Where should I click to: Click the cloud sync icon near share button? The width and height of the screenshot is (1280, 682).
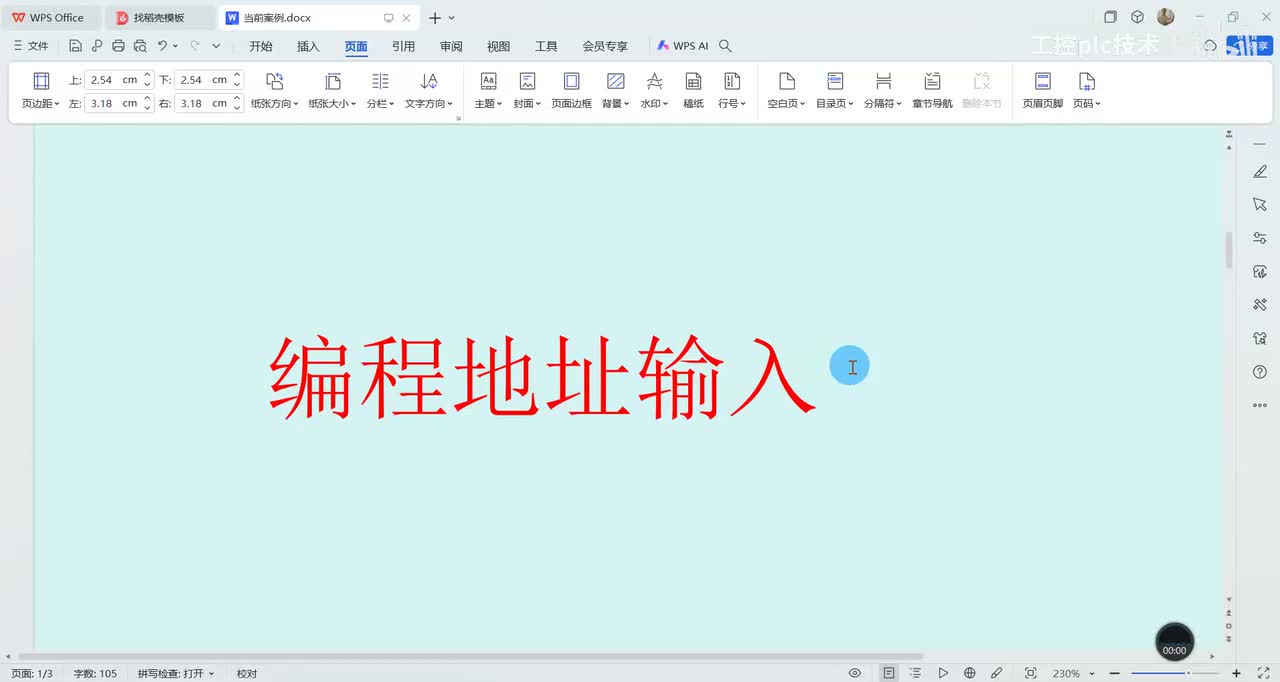coord(1210,46)
